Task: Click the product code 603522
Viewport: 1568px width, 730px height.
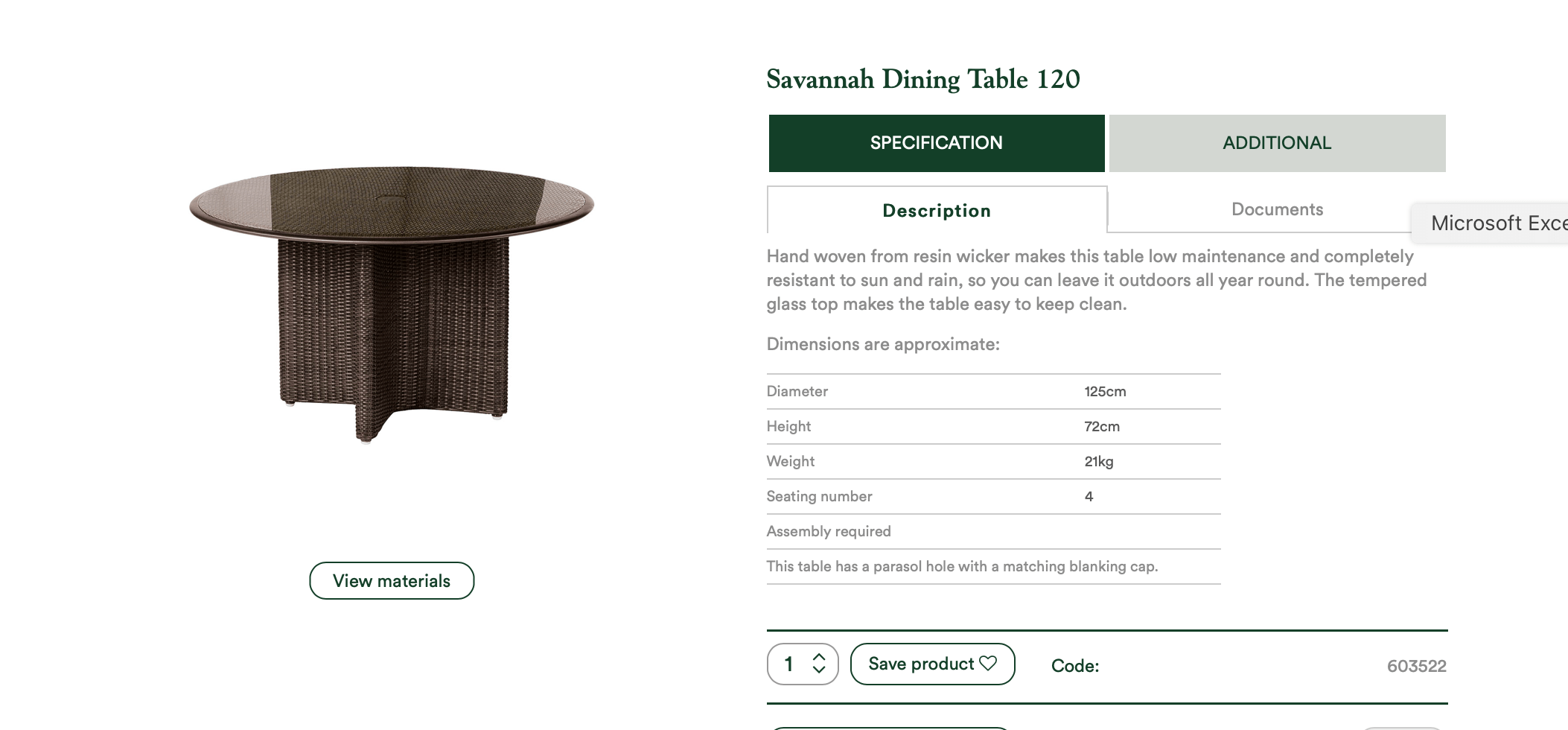Action: tap(1416, 666)
